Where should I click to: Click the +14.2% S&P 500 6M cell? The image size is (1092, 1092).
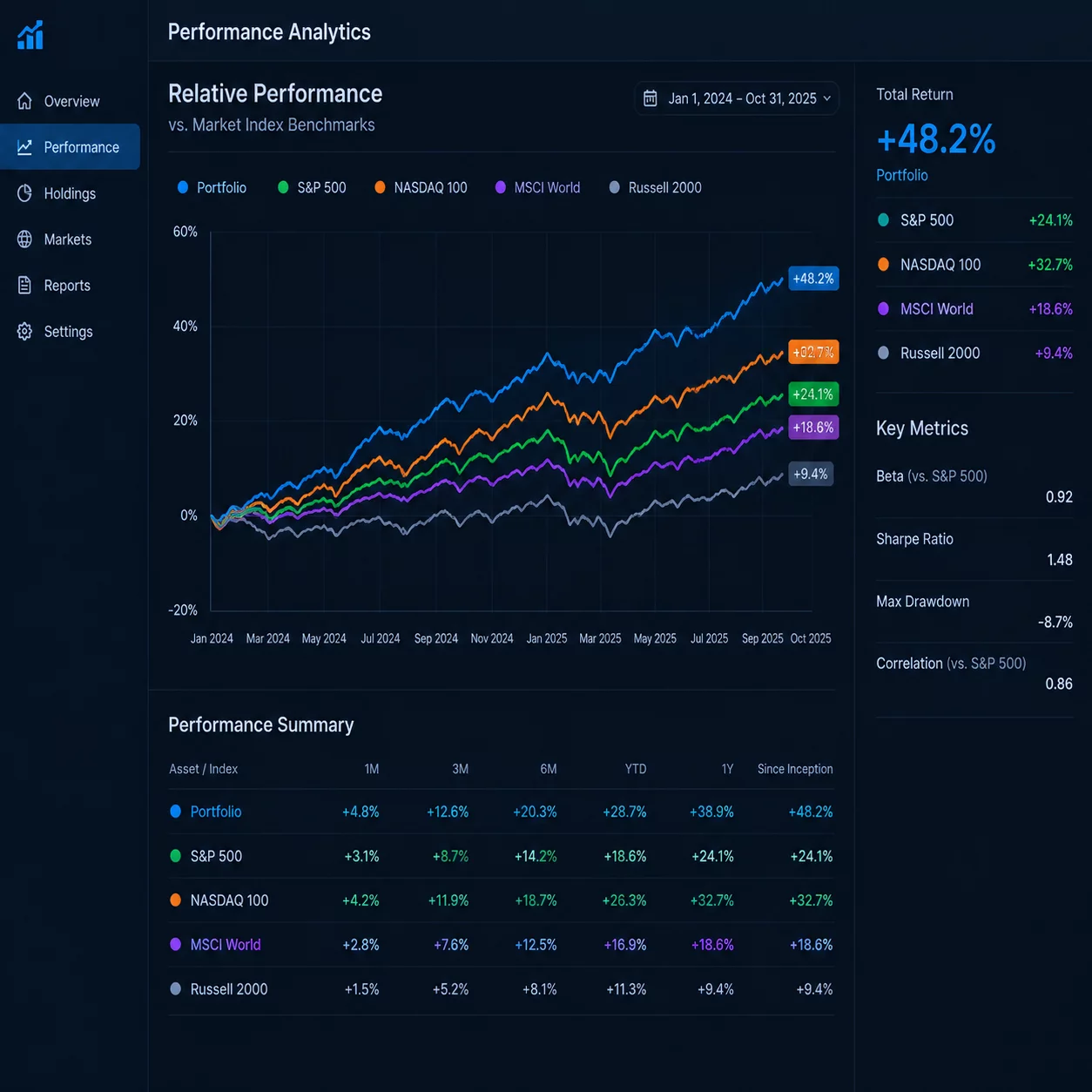coord(536,856)
